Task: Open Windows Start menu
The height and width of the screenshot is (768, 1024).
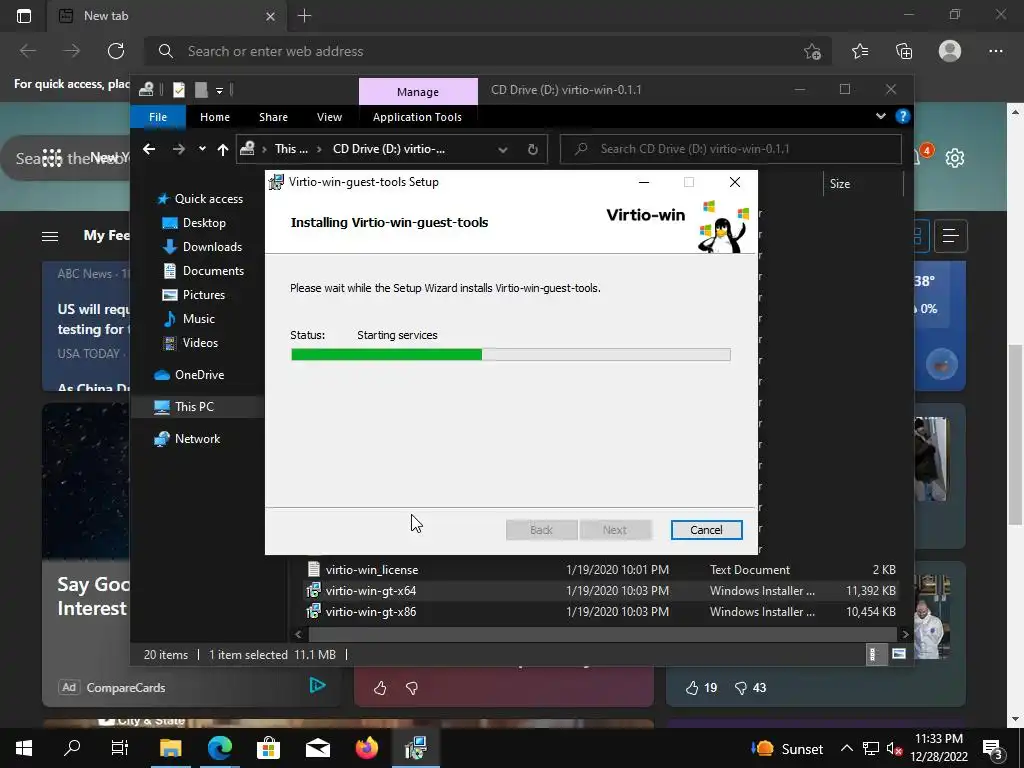Action: (x=24, y=748)
